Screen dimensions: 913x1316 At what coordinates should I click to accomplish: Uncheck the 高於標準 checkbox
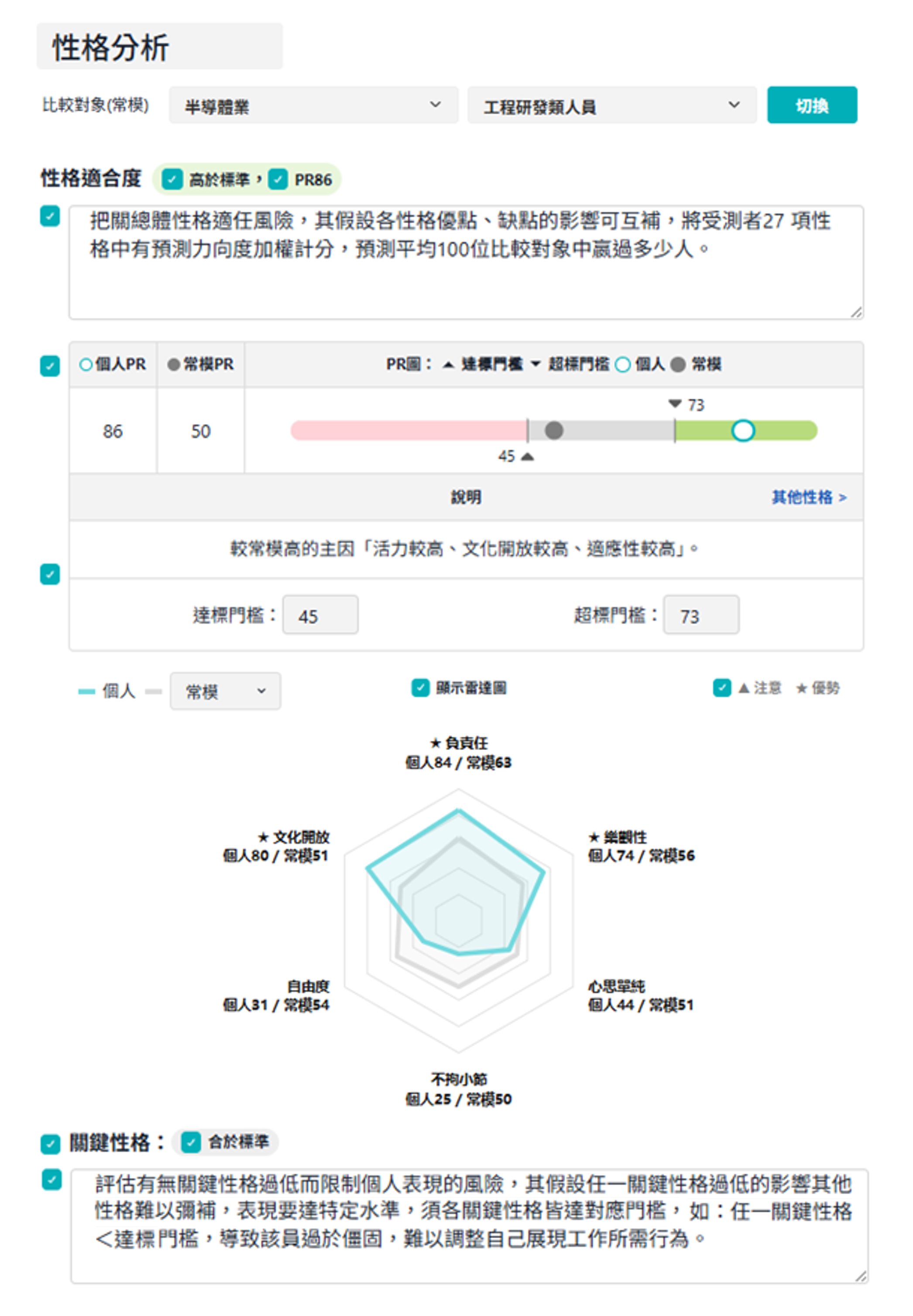pos(172,179)
